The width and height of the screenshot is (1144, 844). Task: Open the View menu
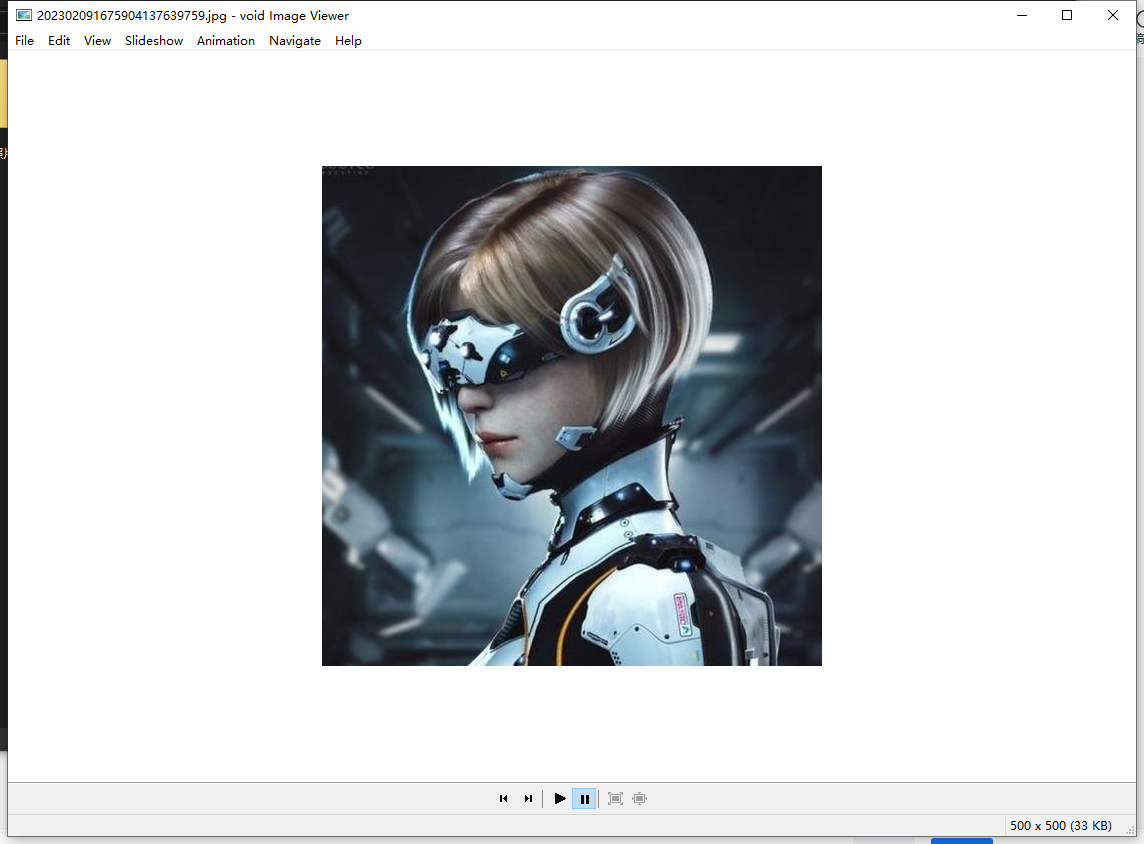pos(97,40)
